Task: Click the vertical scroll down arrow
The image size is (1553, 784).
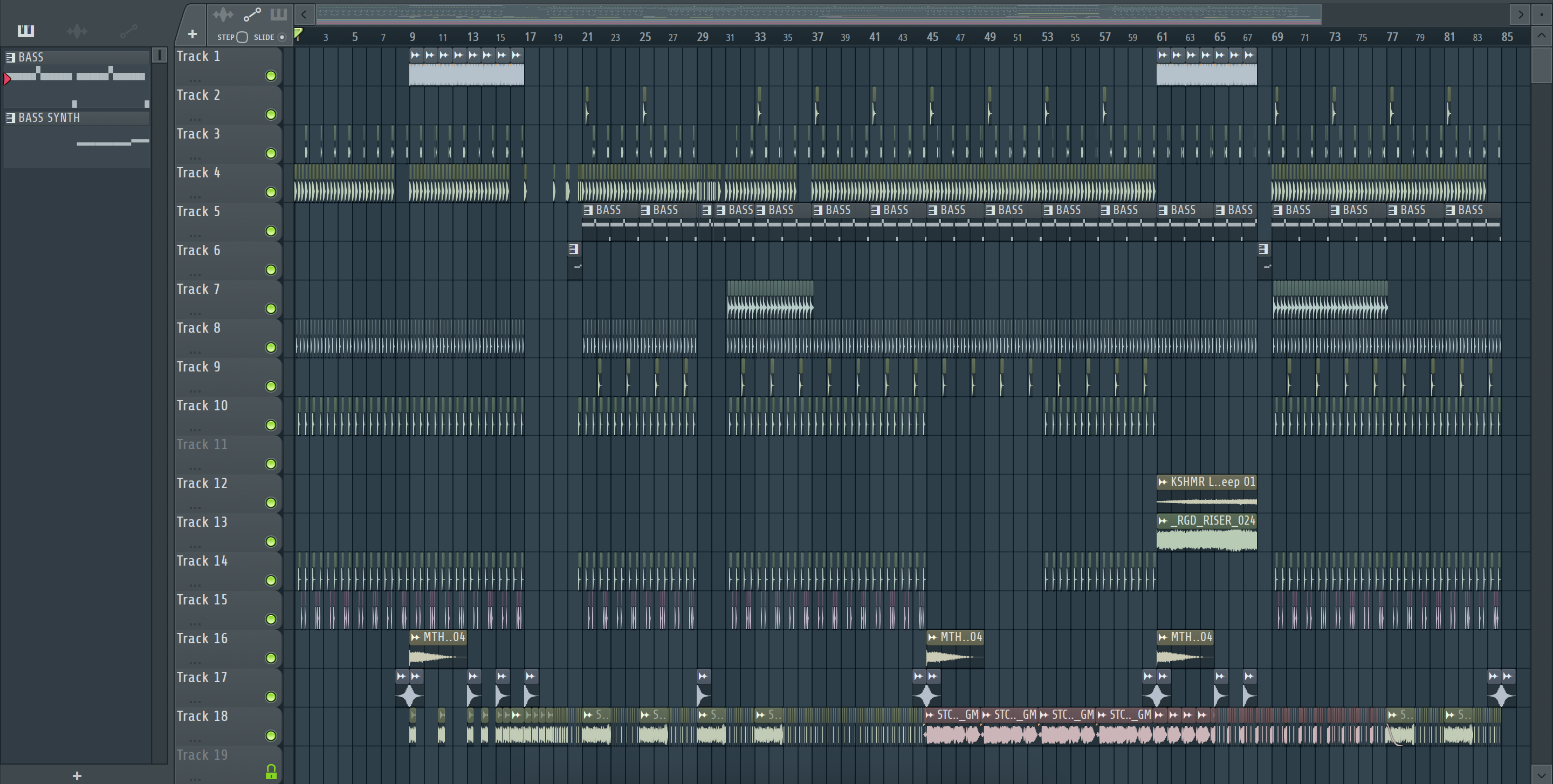Action: click(x=1542, y=775)
